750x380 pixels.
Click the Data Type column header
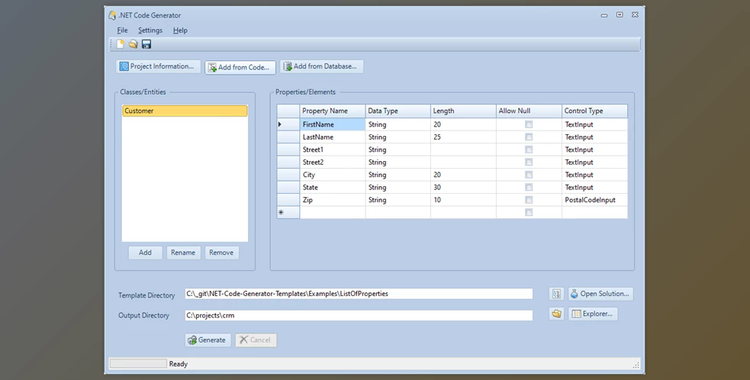tap(398, 111)
